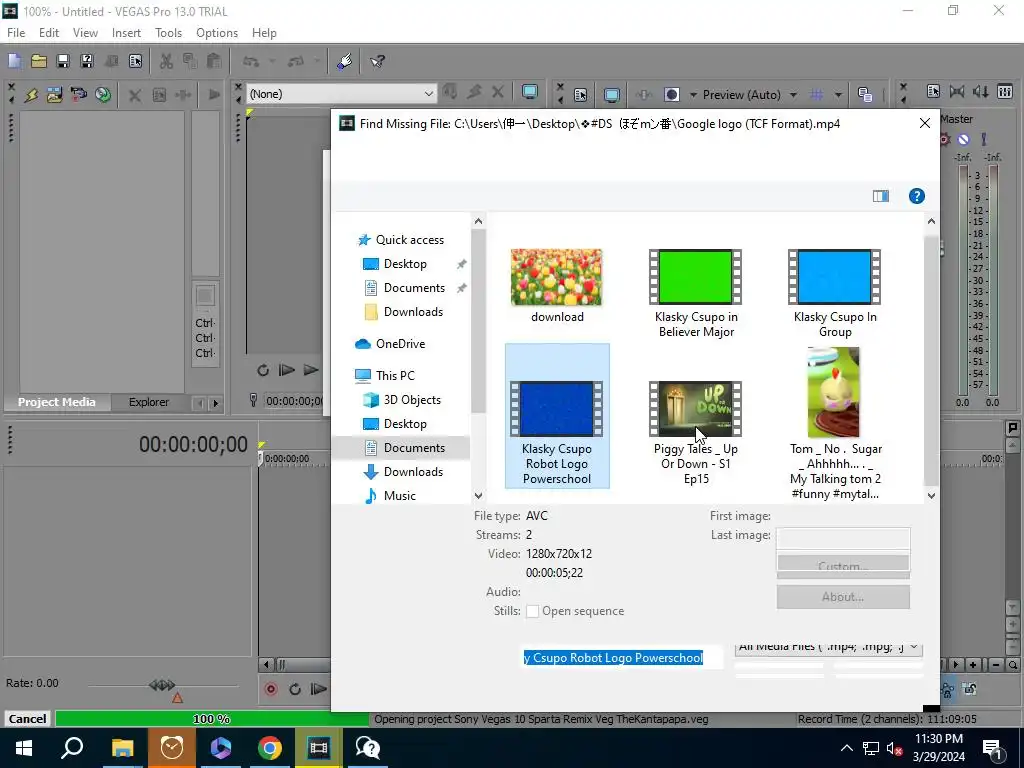Image resolution: width=1024 pixels, height=768 pixels.
Task: Open the (None) trimmer history dropdown
Action: 428,94
